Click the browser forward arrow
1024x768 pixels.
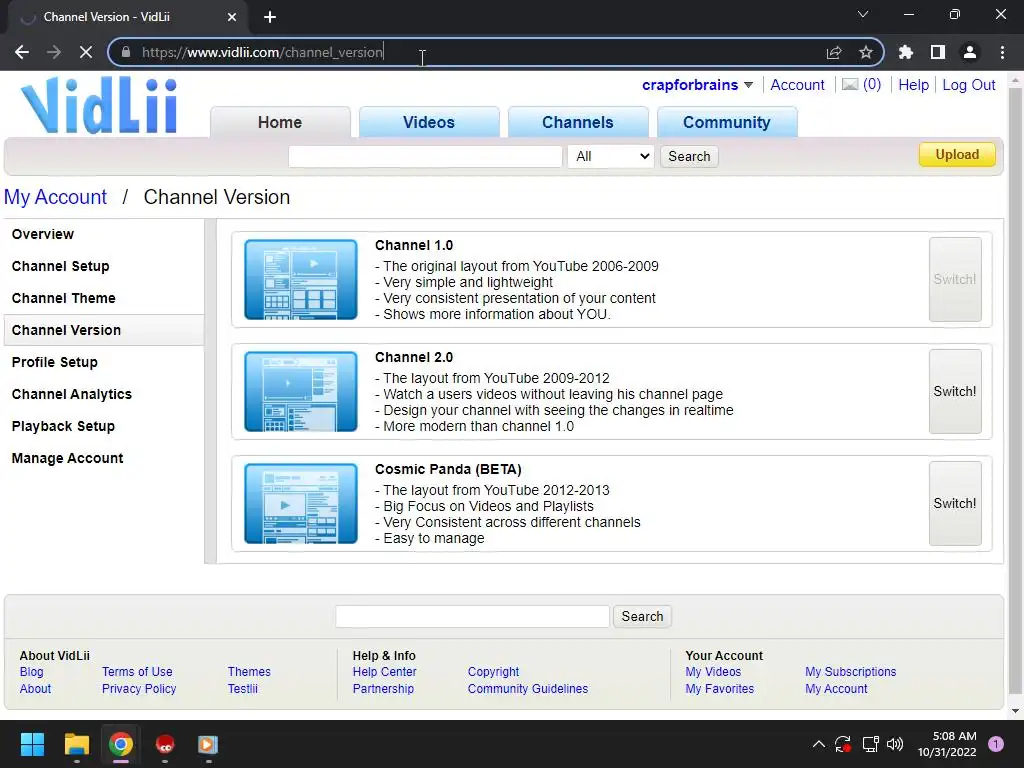pyautogui.click(x=54, y=52)
